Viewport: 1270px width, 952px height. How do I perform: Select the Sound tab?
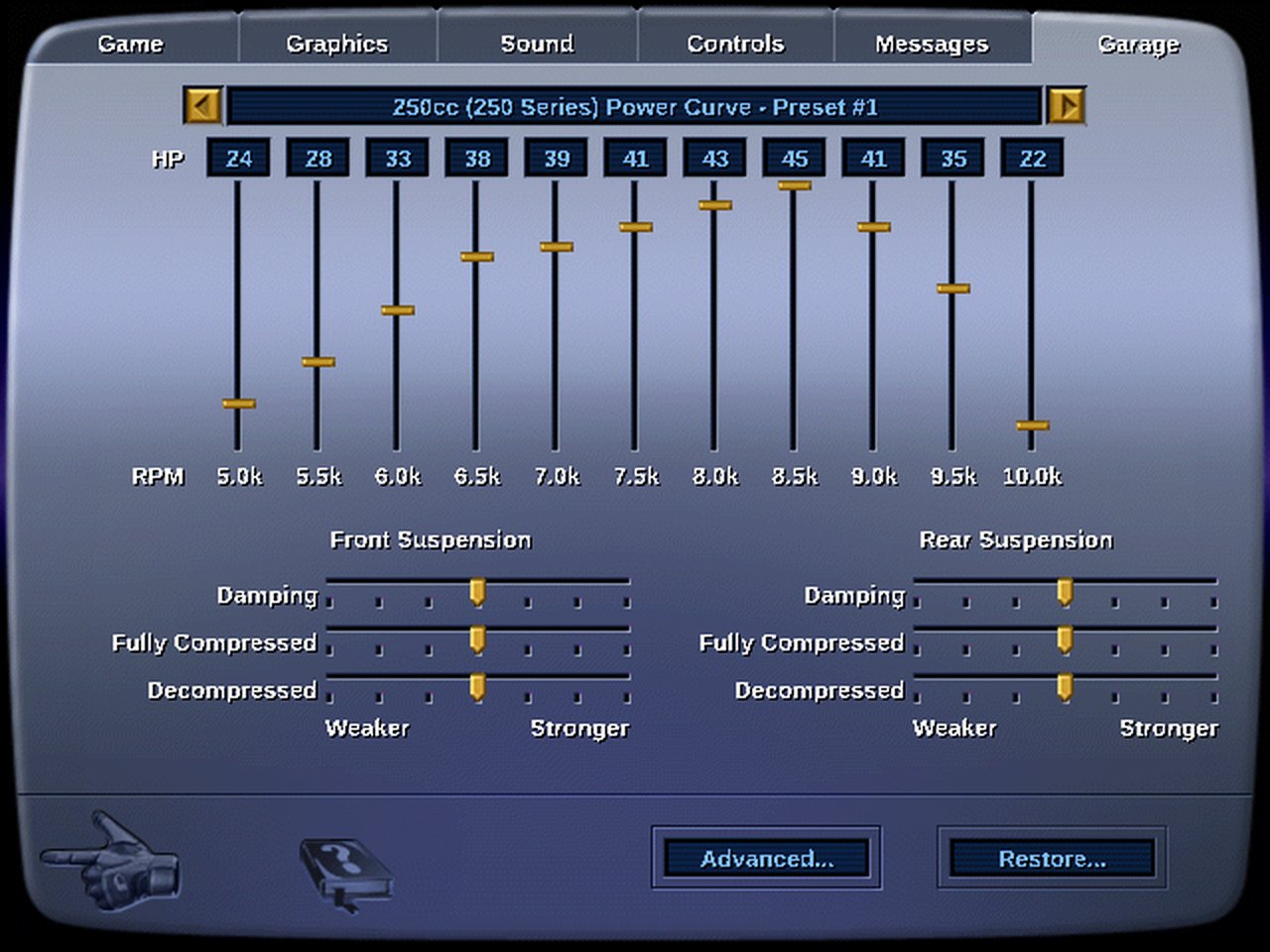pyautogui.click(x=537, y=44)
